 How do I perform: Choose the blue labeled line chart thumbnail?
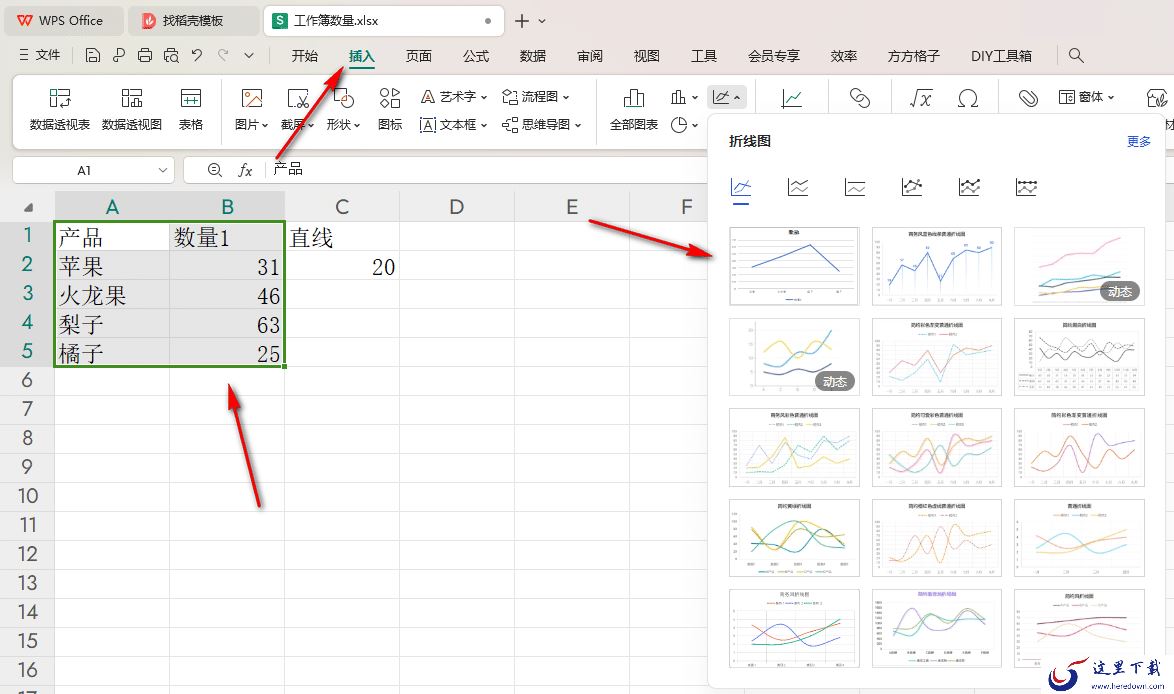937,267
